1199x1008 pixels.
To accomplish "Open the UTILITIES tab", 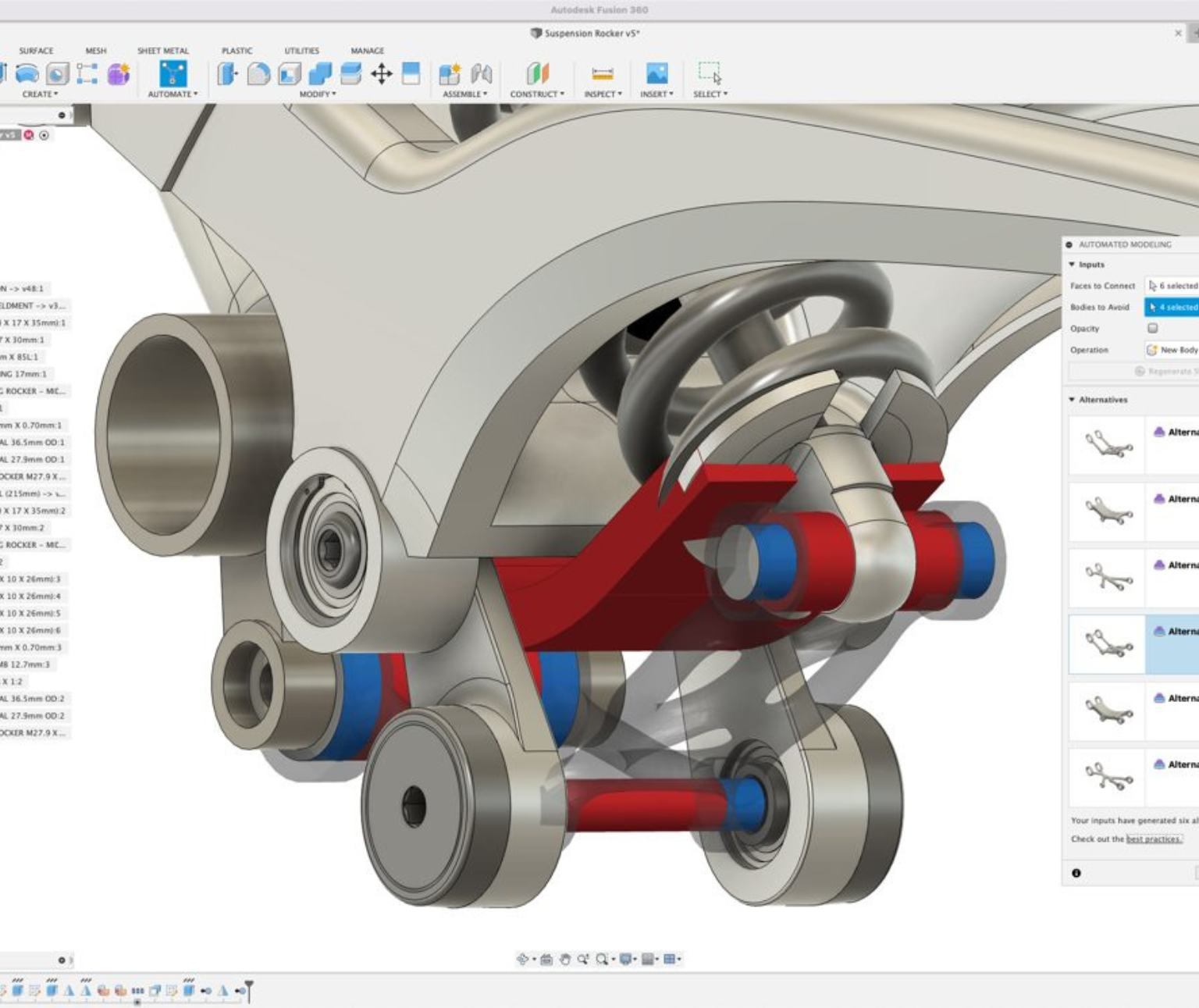I will 301,51.
